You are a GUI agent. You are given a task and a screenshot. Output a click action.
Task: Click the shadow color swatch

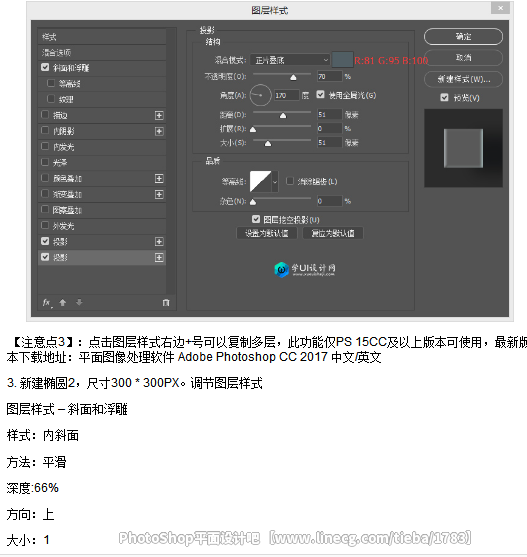(342, 59)
